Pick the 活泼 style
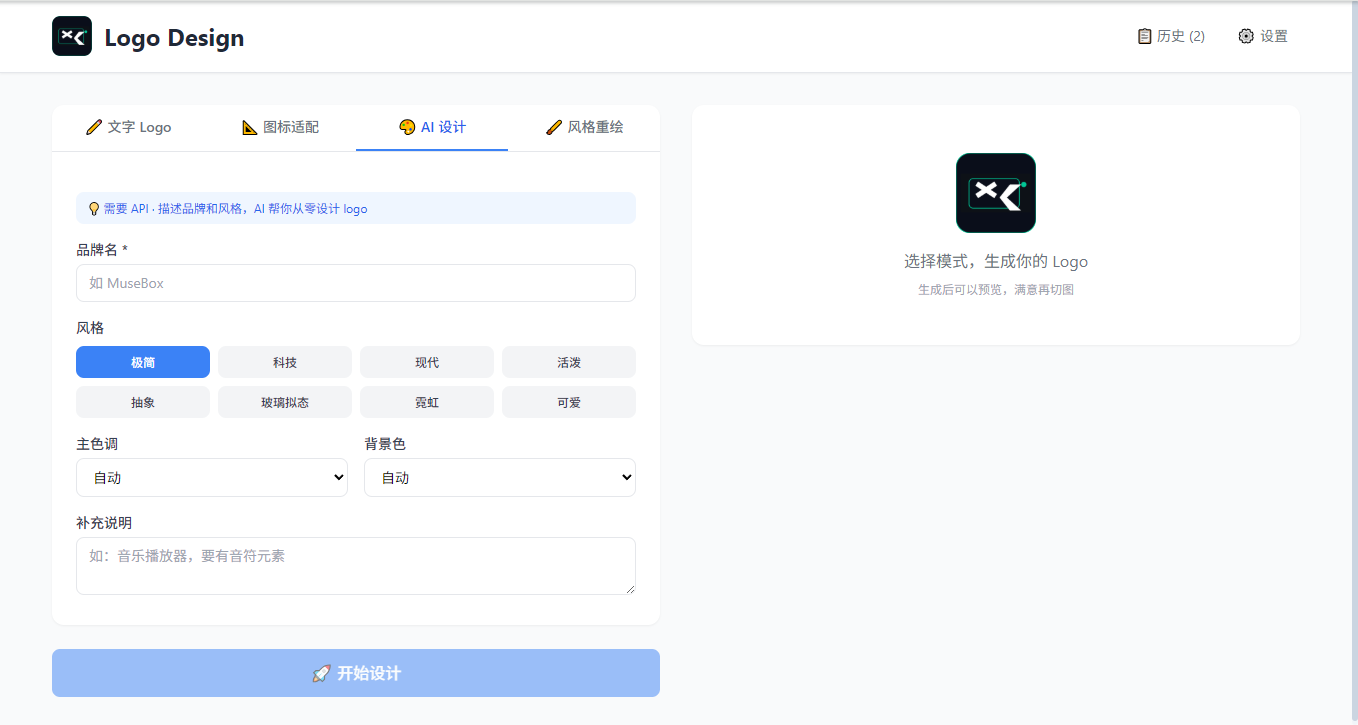Screen dimensions: 1358x725 [x=569, y=362]
